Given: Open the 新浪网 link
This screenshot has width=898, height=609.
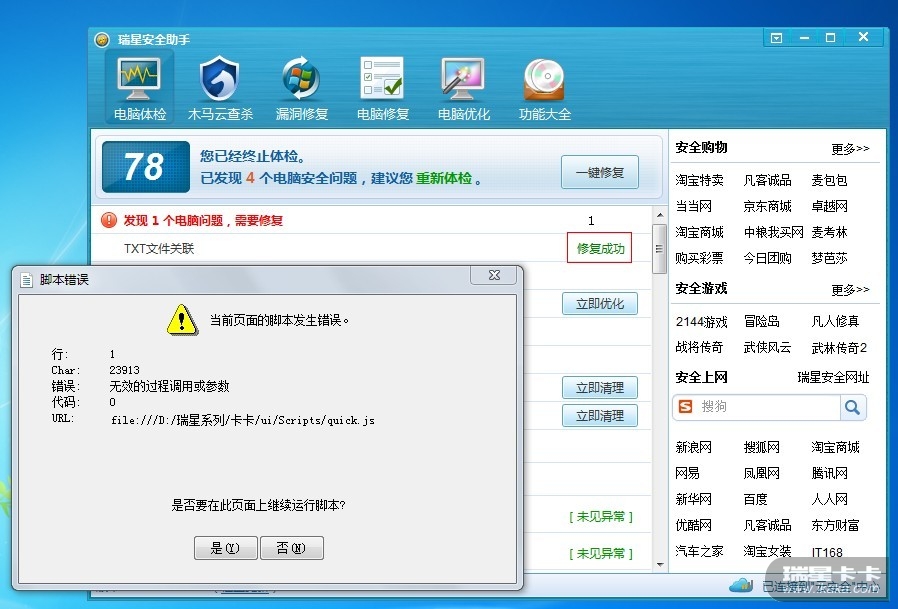Looking at the screenshot, I should 694,447.
